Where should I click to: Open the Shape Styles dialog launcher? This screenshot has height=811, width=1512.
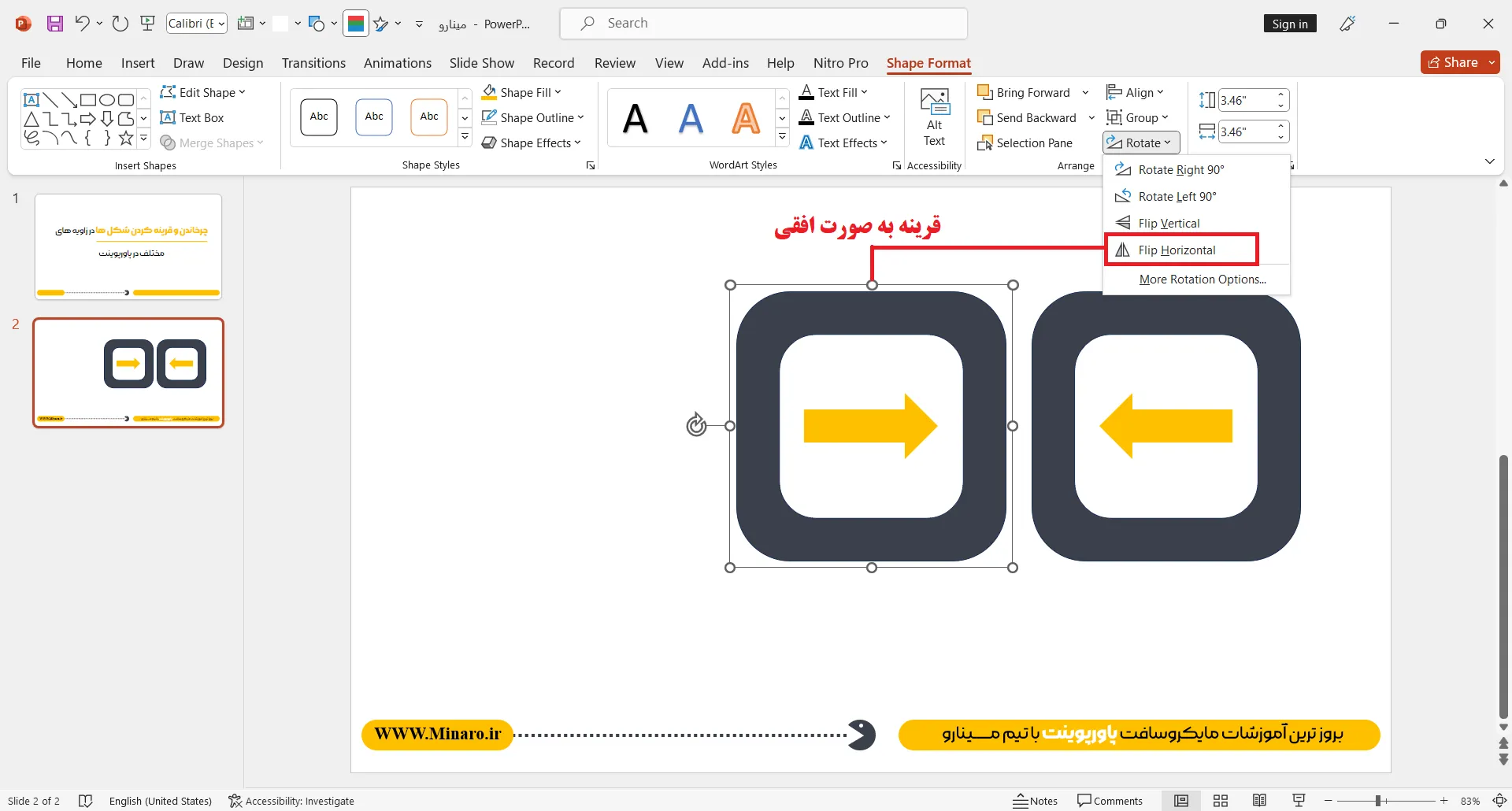[591, 165]
